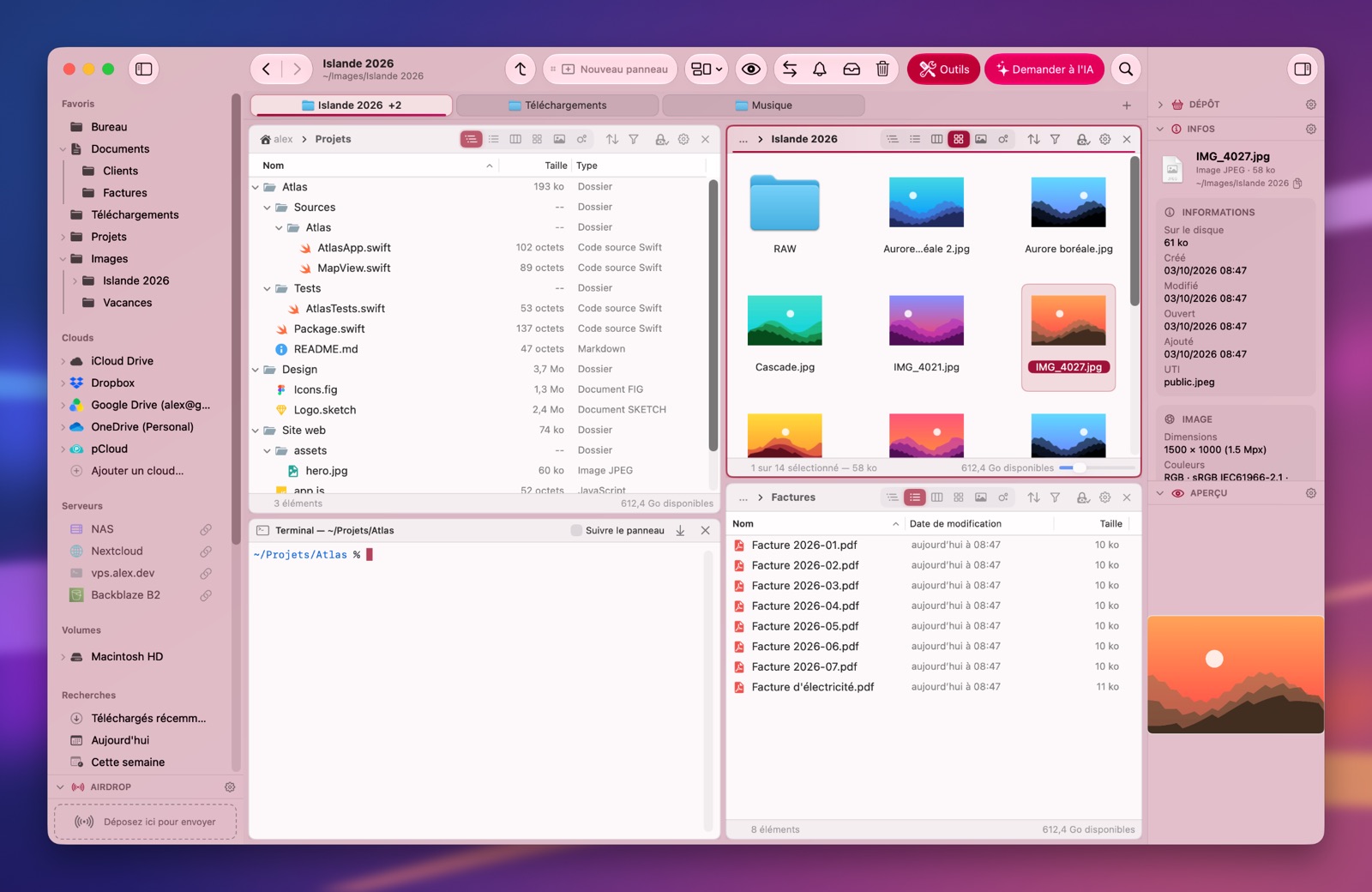Toggle the right inspector panel icon
Image resolution: width=1372 pixels, height=892 pixels.
click(x=1303, y=69)
